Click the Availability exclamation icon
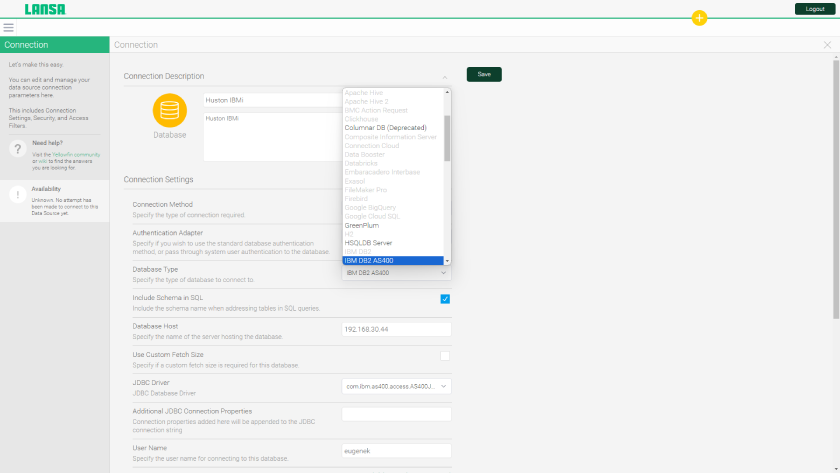This screenshot has height=473, width=840. tap(18, 194)
